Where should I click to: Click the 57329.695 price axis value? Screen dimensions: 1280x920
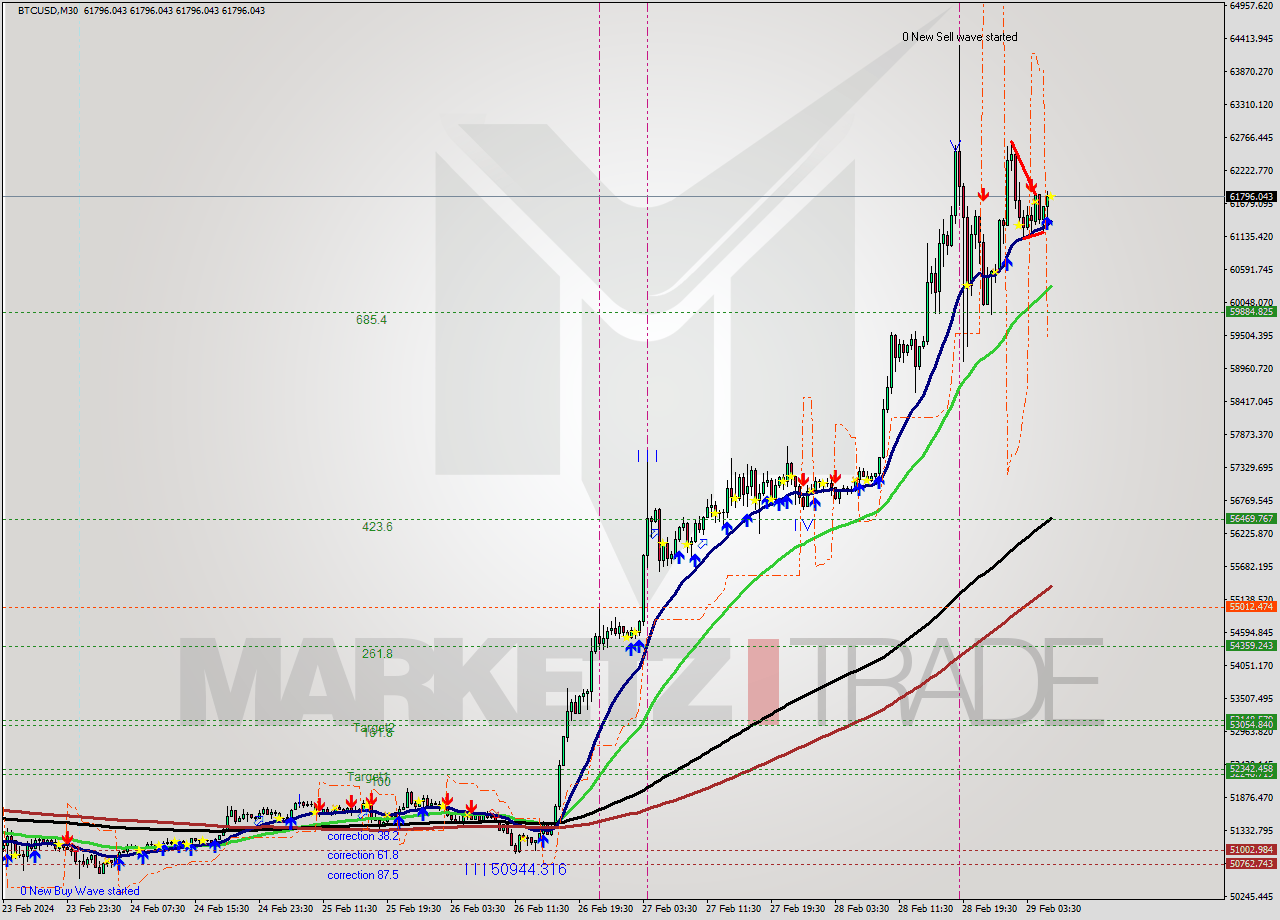click(1251, 468)
